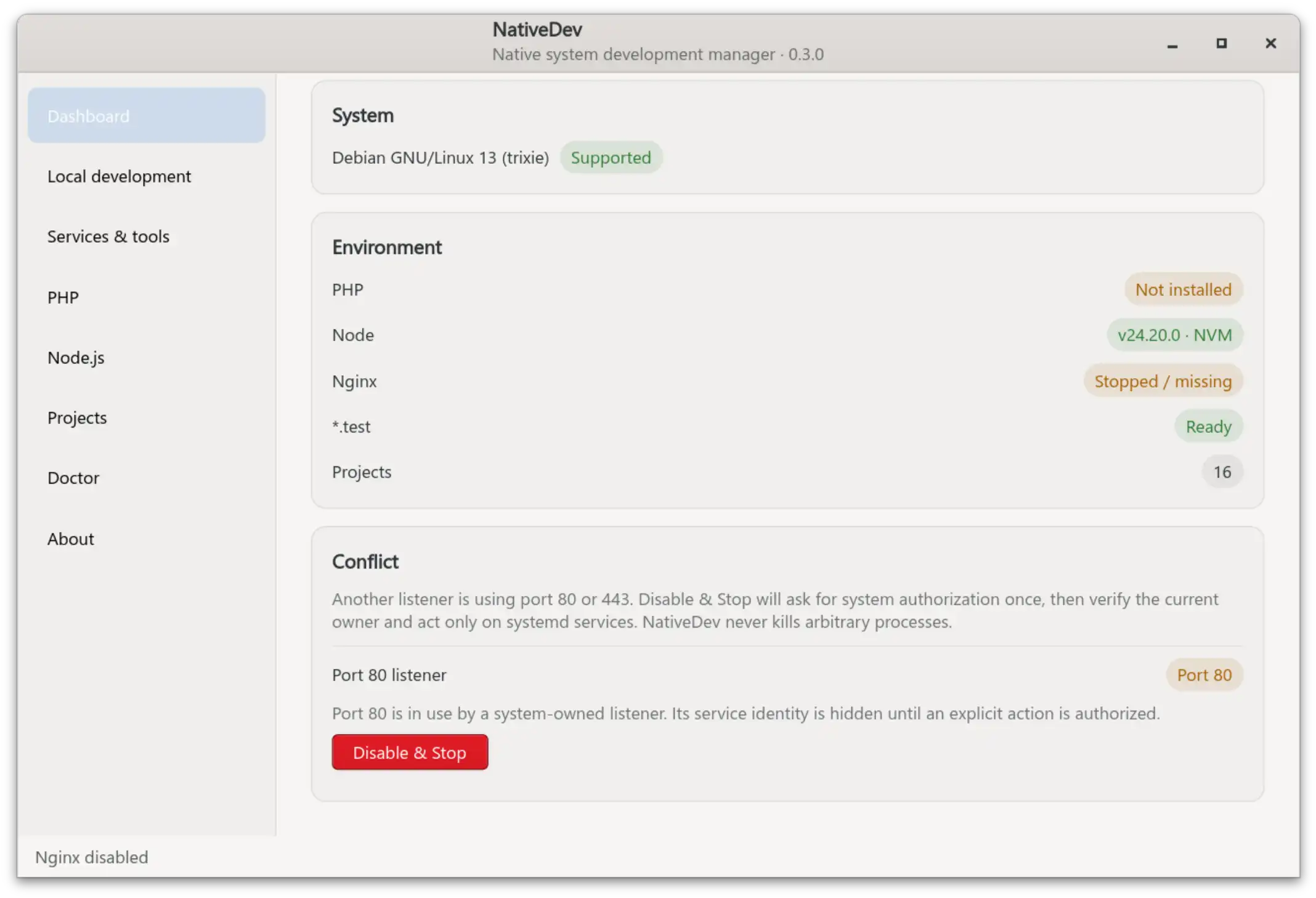This screenshot has height=898, width=1316.
Task: Click the Conflict section heading
Action: (365, 562)
